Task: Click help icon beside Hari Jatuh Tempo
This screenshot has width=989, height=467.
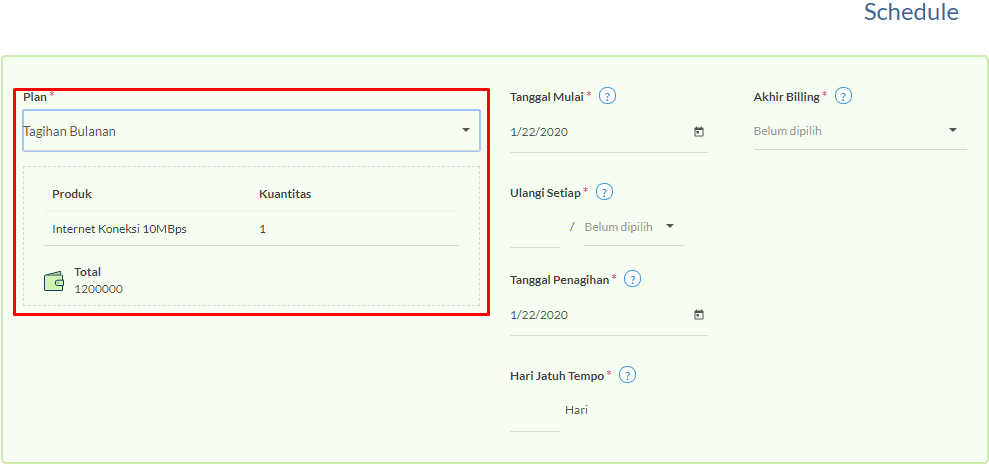Action: tap(628, 375)
